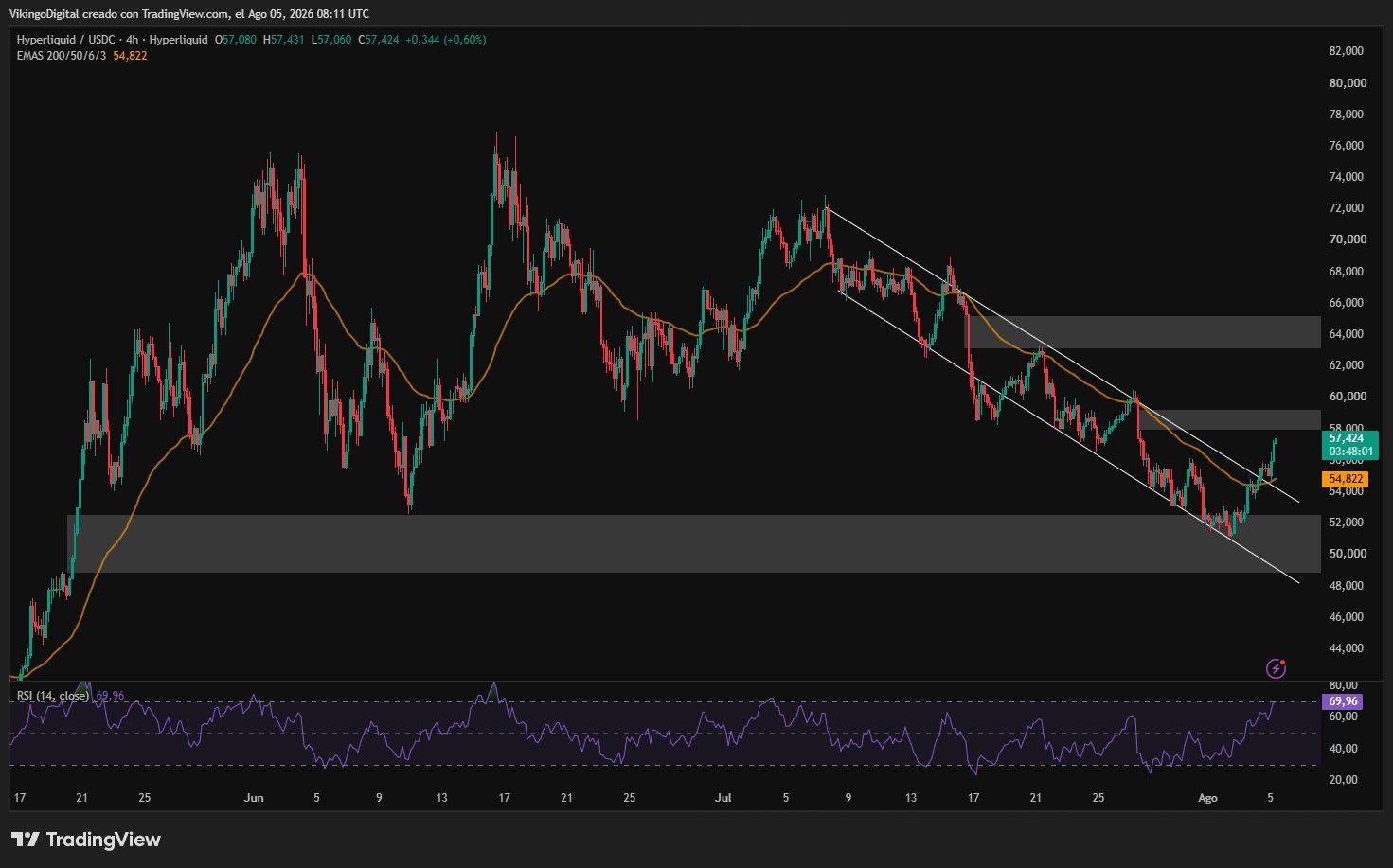
Task: Click the close value C57,424 in legend
Action: coord(379,40)
